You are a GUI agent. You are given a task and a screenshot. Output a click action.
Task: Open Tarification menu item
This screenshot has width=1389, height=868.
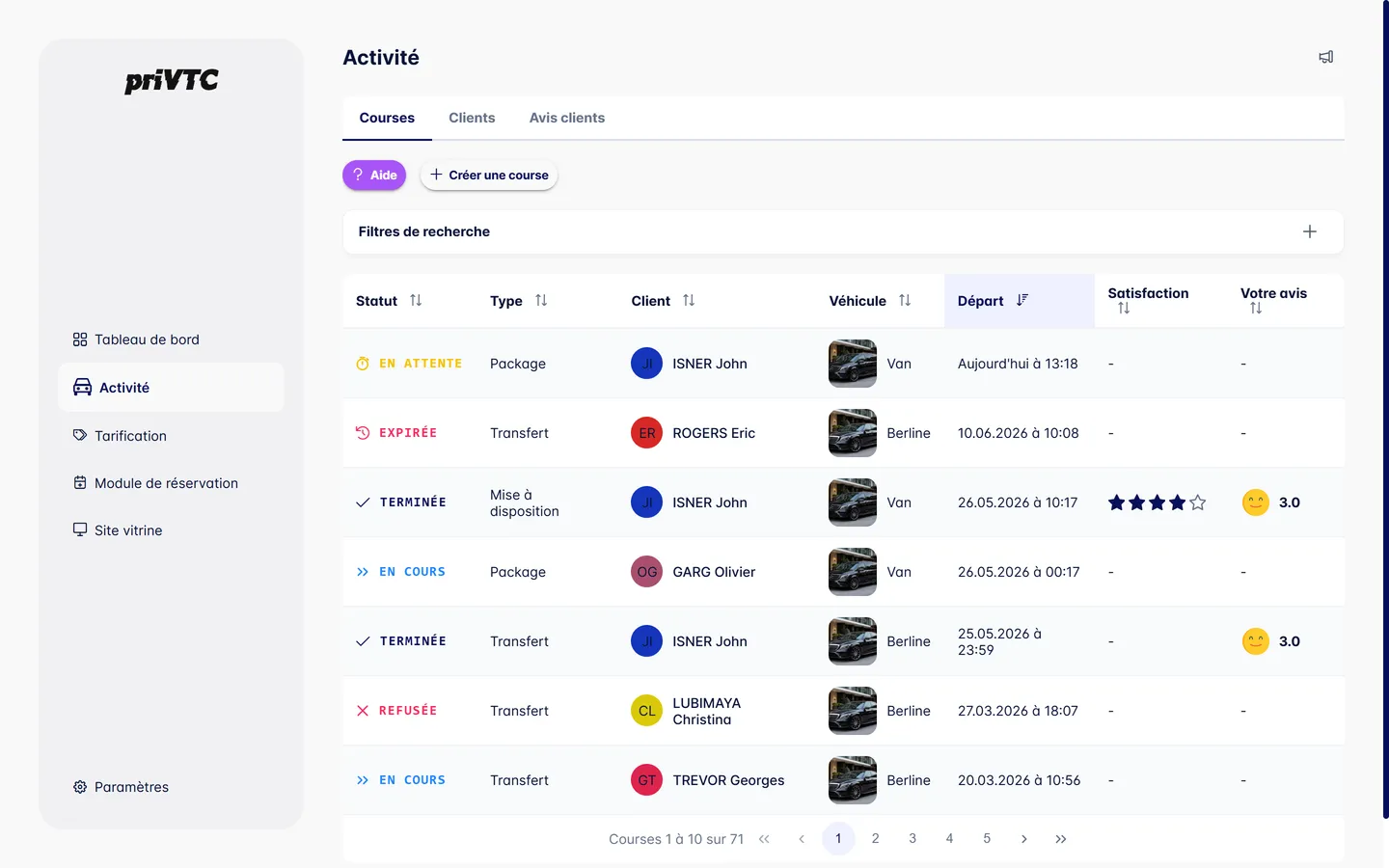point(171,435)
